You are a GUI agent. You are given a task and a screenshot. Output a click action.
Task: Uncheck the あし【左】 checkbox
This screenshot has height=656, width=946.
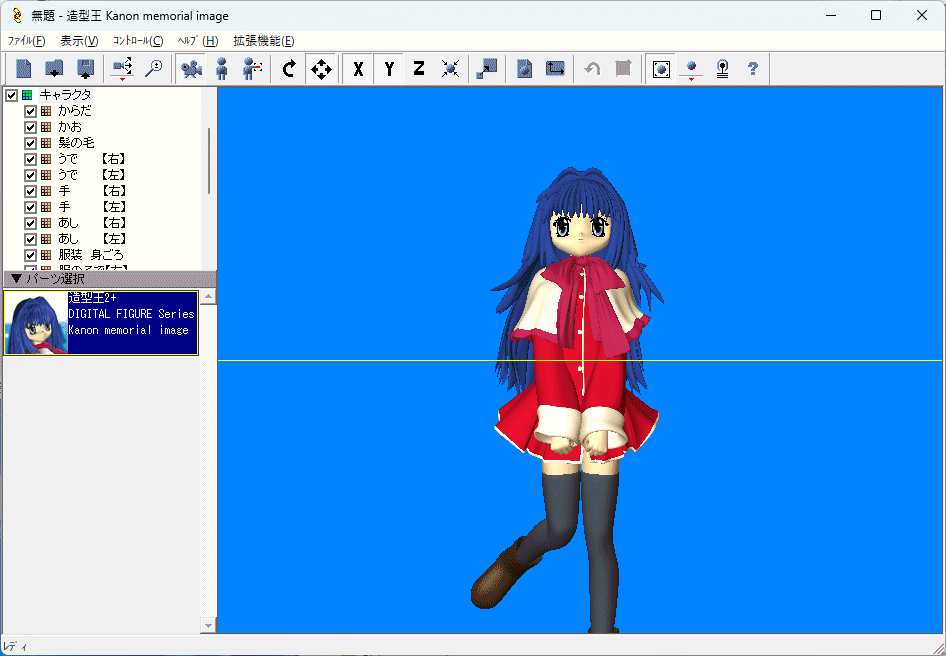tap(30, 240)
